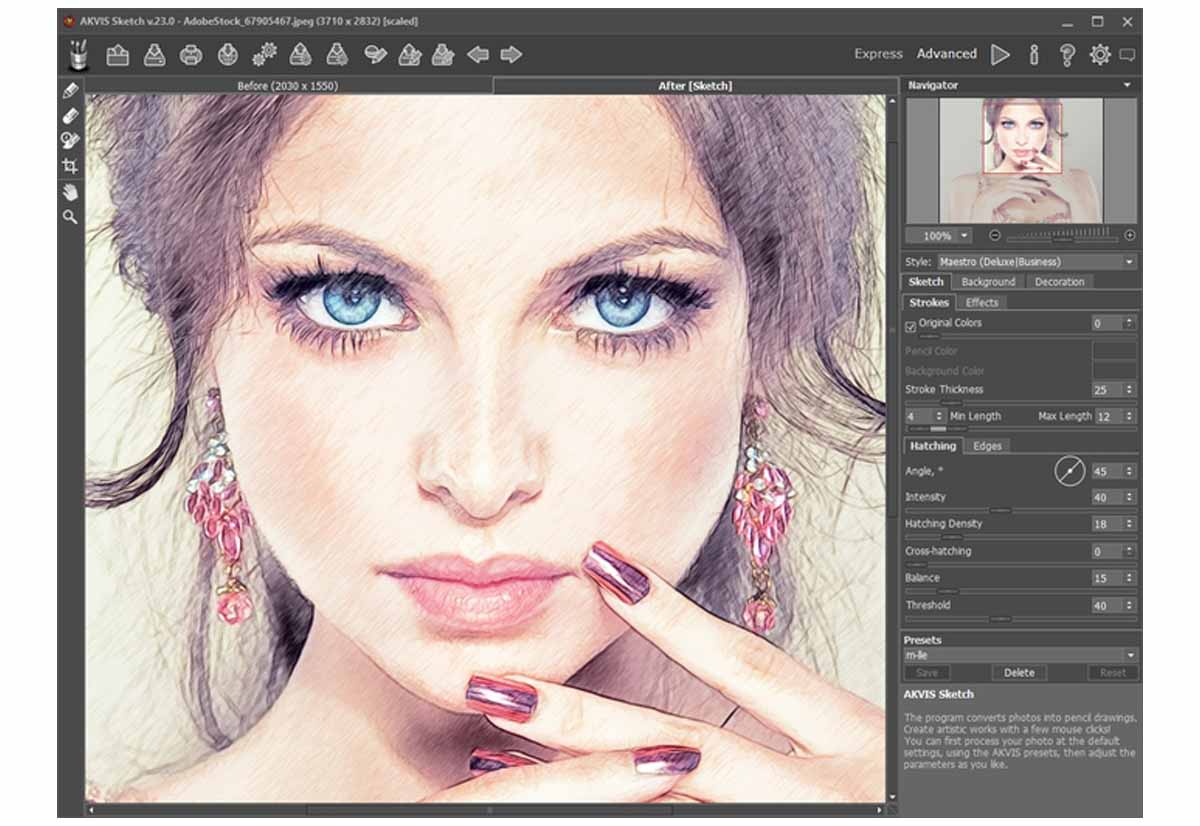
Task: Switch to Express mode
Action: [x=879, y=54]
